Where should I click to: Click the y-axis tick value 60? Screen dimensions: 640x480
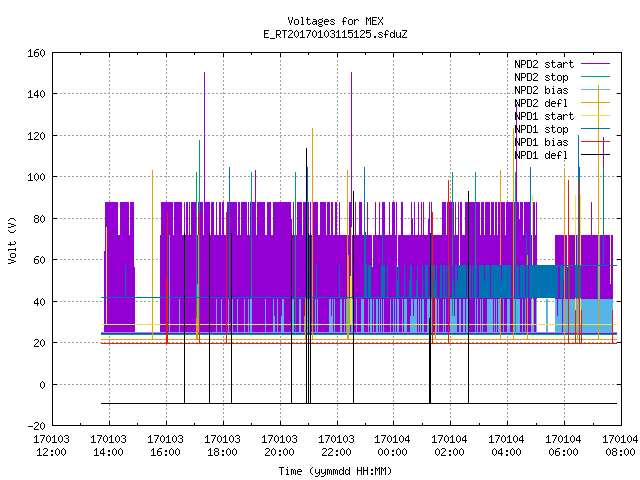click(x=39, y=260)
